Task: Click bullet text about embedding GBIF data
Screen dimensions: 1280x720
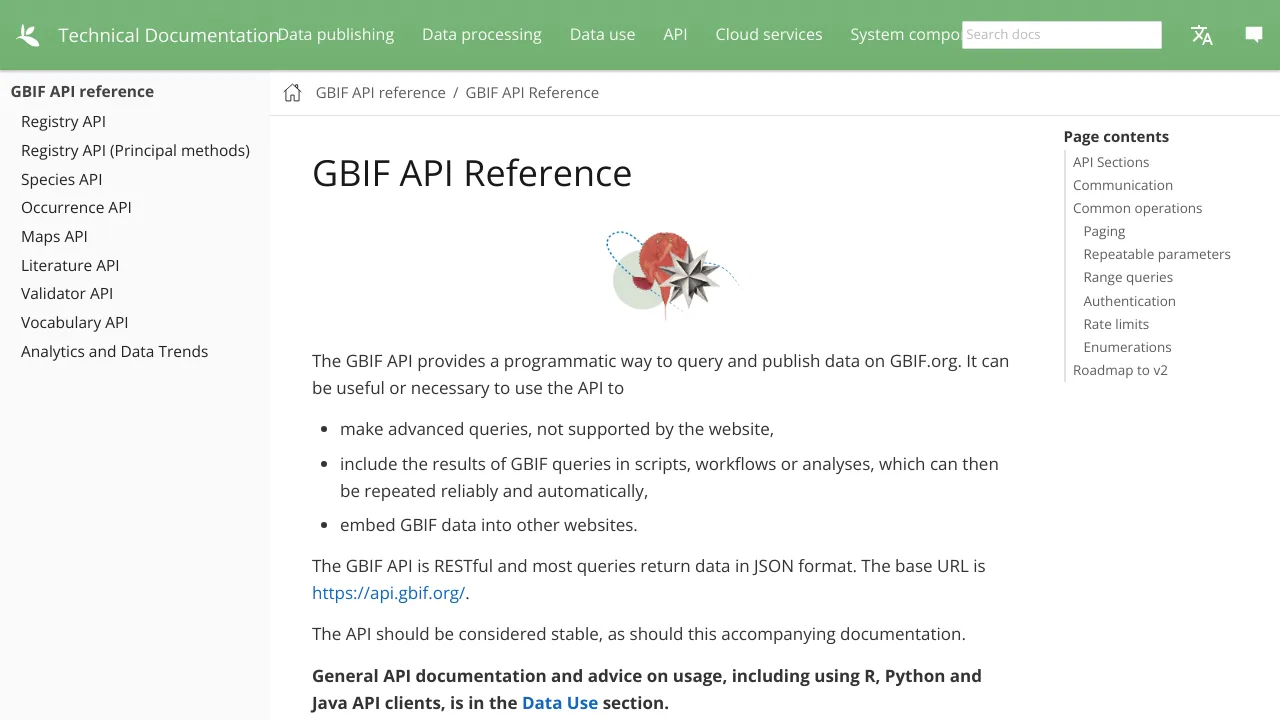Action: coord(488,525)
